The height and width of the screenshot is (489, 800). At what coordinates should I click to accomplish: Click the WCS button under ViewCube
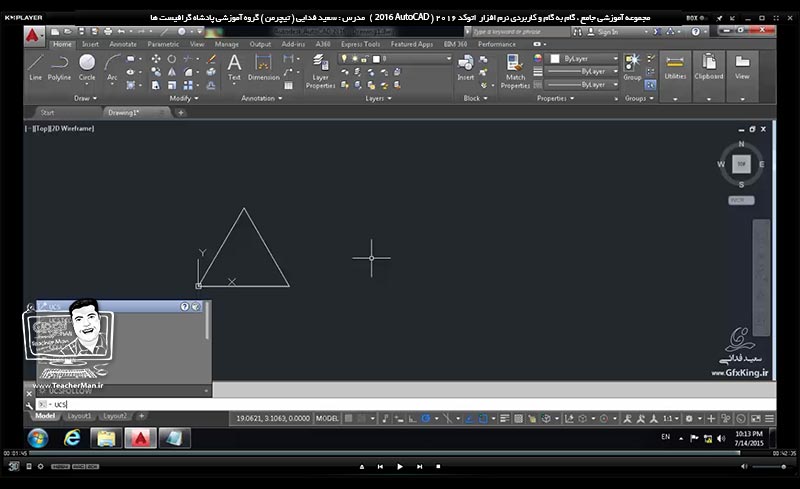pyautogui.click(x=741, y=200)
